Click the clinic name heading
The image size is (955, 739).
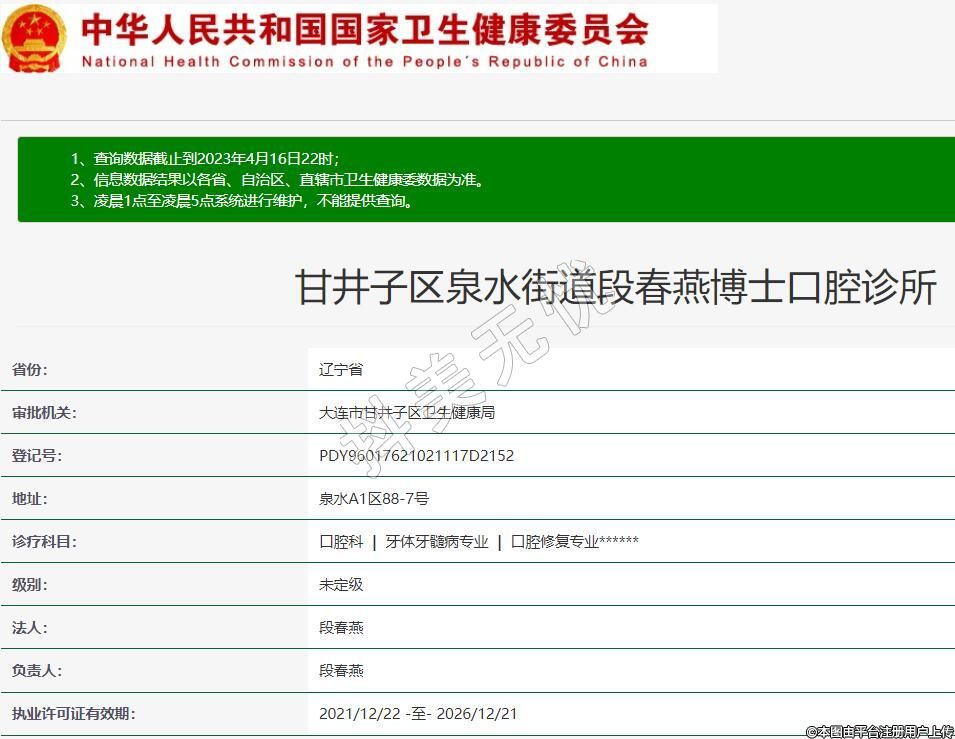616,288
